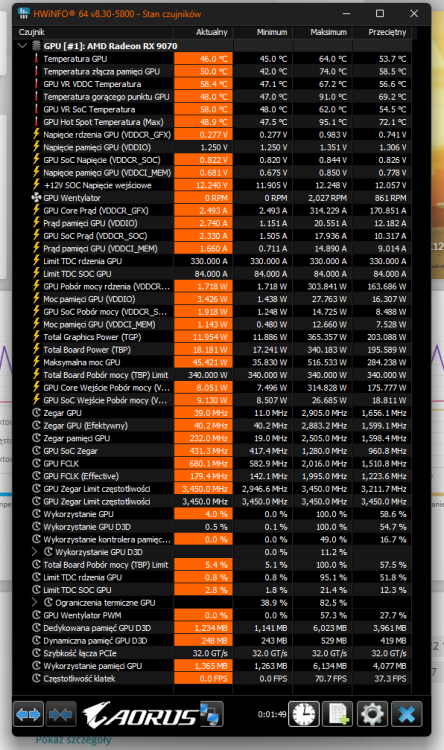
Task: Click the icon beside Częstotliwość klatek
Action: [x=36, y=678]
